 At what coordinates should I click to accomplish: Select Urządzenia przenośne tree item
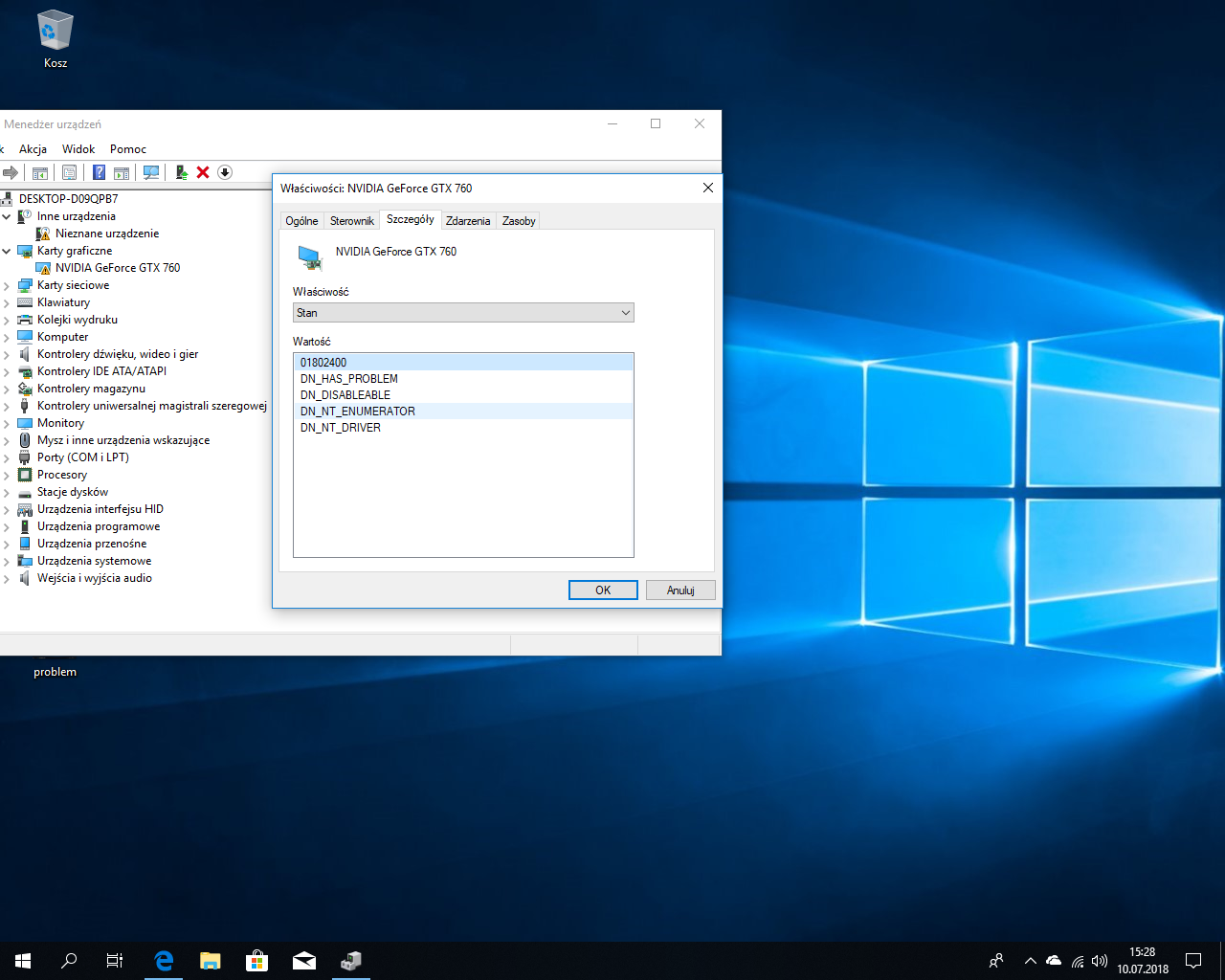(92, 544)
